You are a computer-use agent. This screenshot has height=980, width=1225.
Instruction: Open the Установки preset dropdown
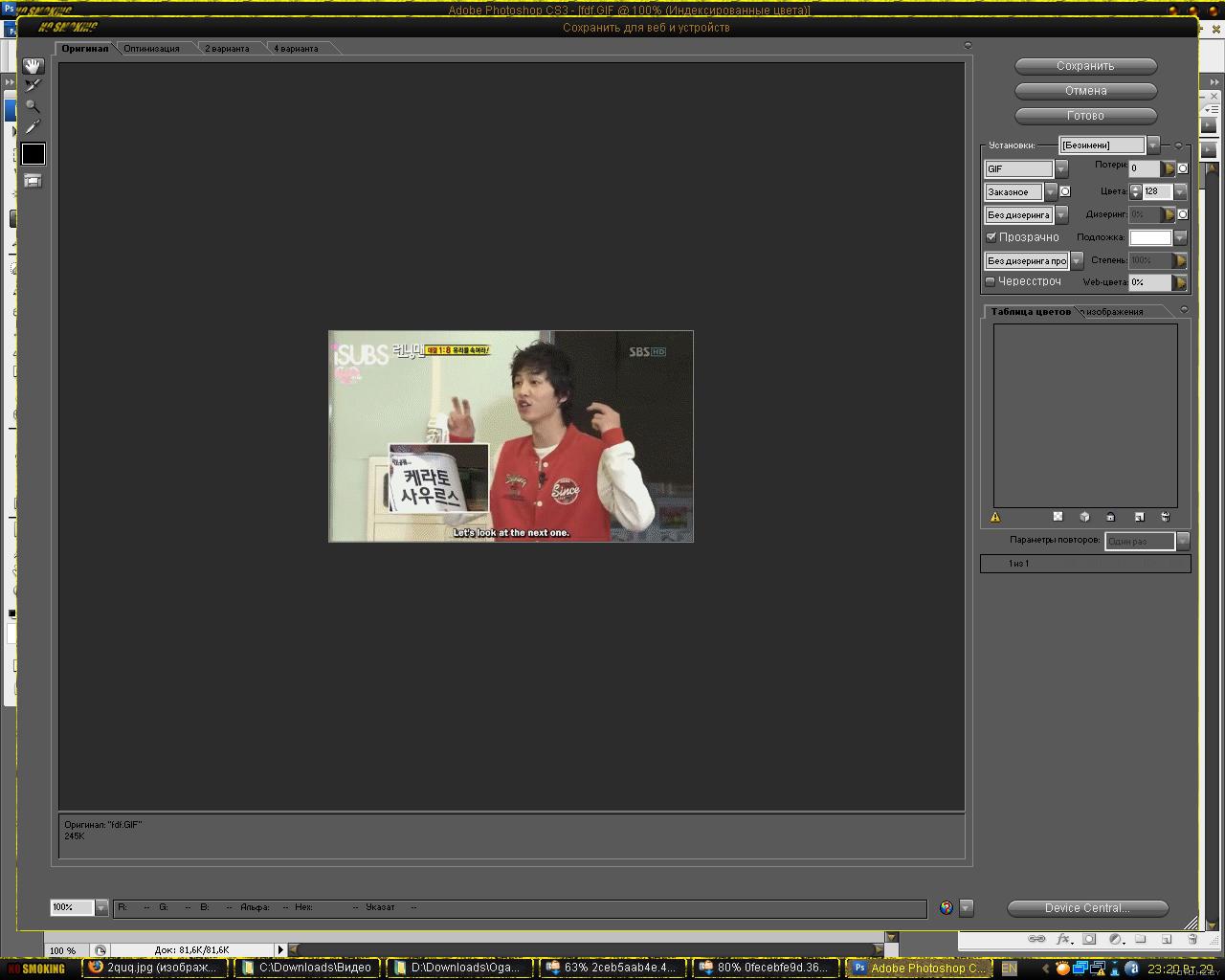click(x=1153, y=145)
